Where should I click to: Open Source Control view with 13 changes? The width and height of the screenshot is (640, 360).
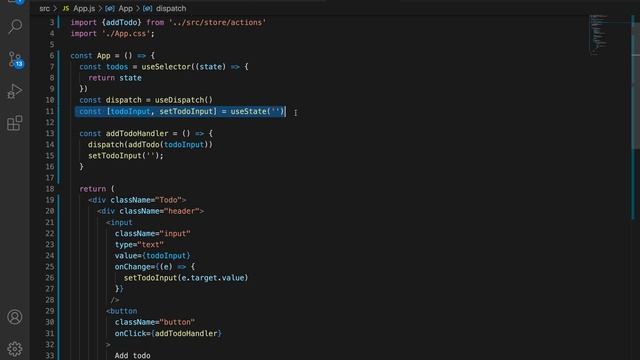[x=16, y=60]
